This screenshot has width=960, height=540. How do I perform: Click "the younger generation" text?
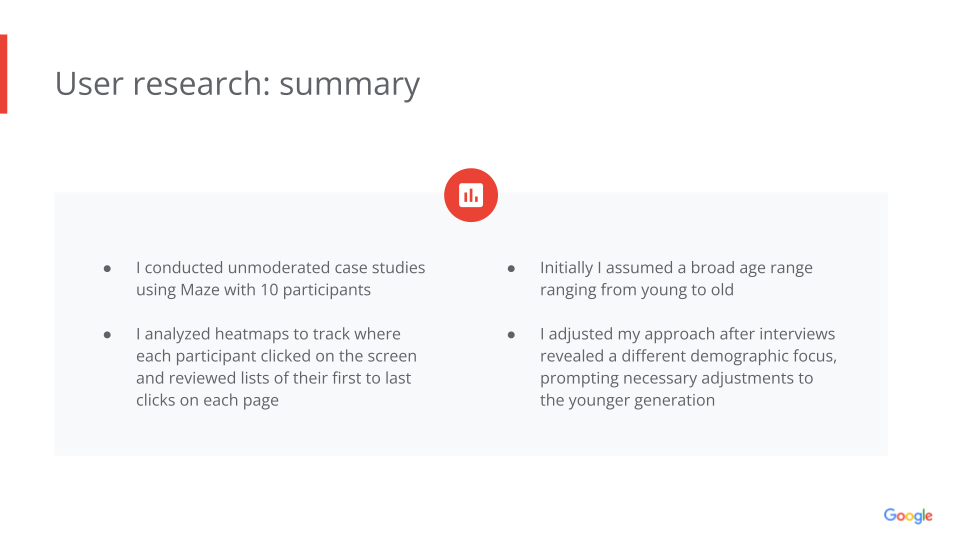627,400
